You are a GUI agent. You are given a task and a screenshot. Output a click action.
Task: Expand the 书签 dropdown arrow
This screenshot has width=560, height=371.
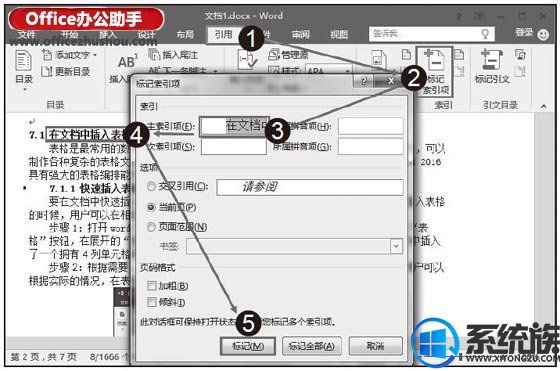tap(396, 246)
